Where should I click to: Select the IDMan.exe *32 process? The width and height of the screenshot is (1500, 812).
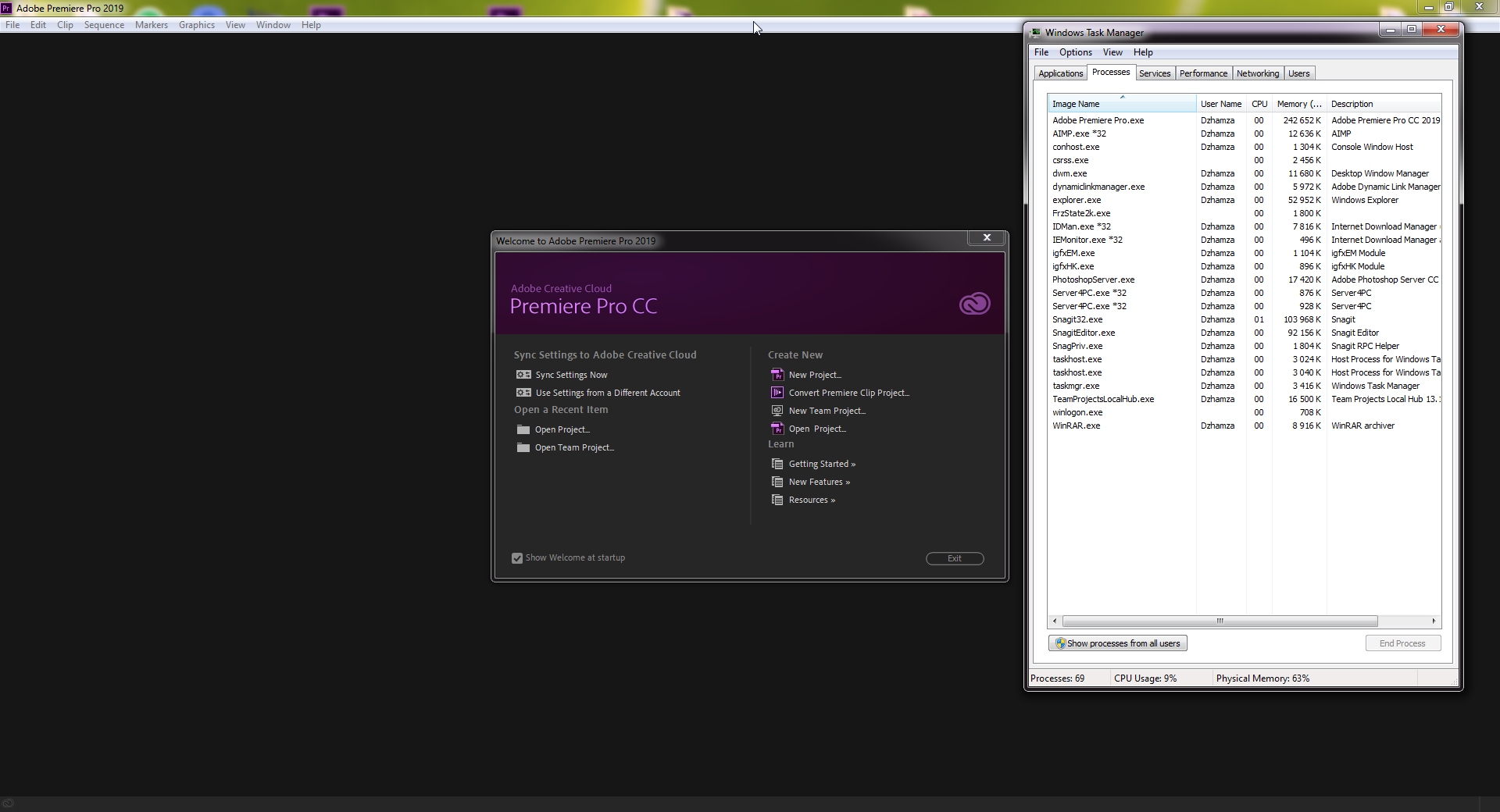[x=1245, y=226]
